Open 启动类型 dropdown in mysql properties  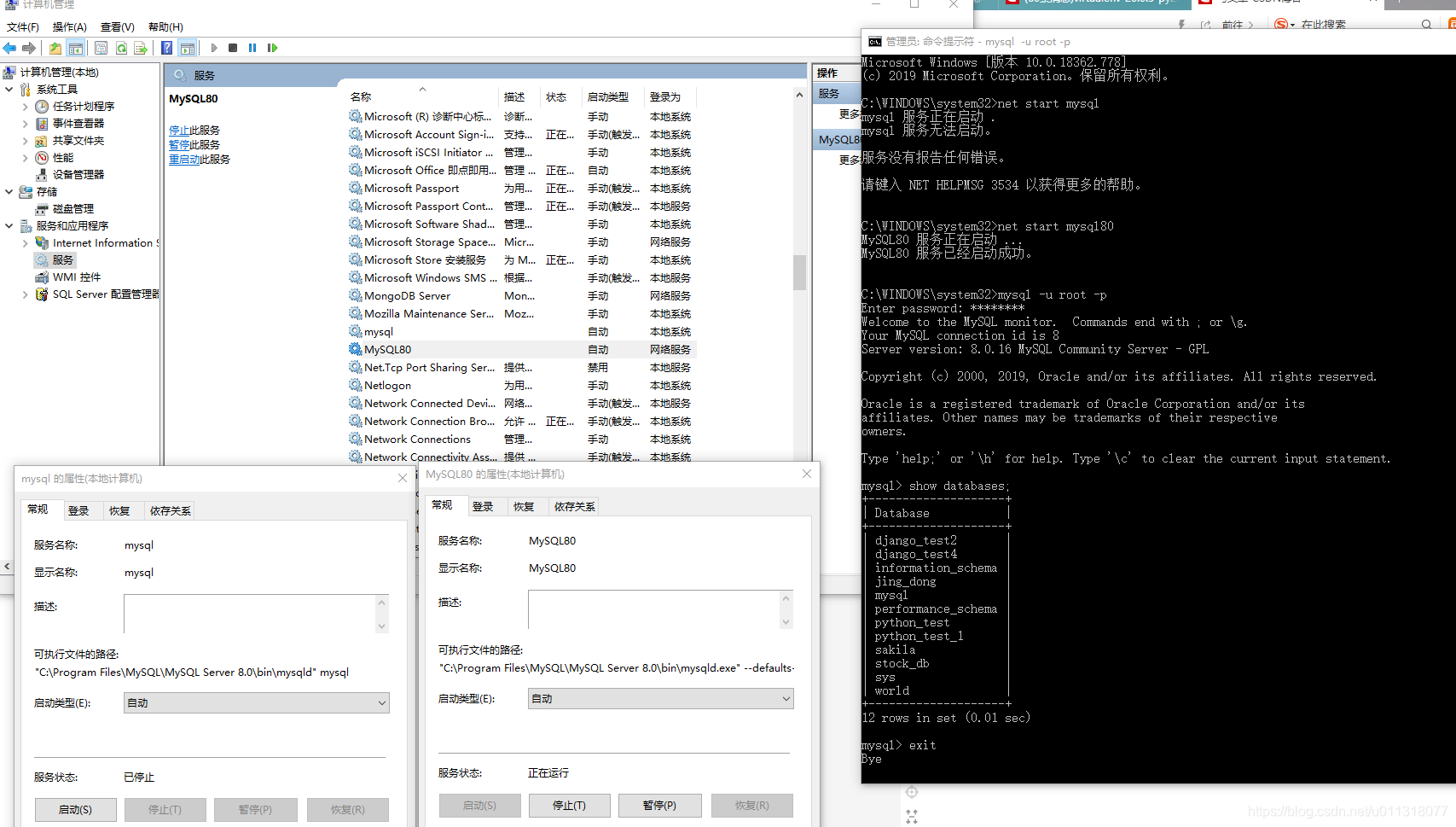(257, 702)
